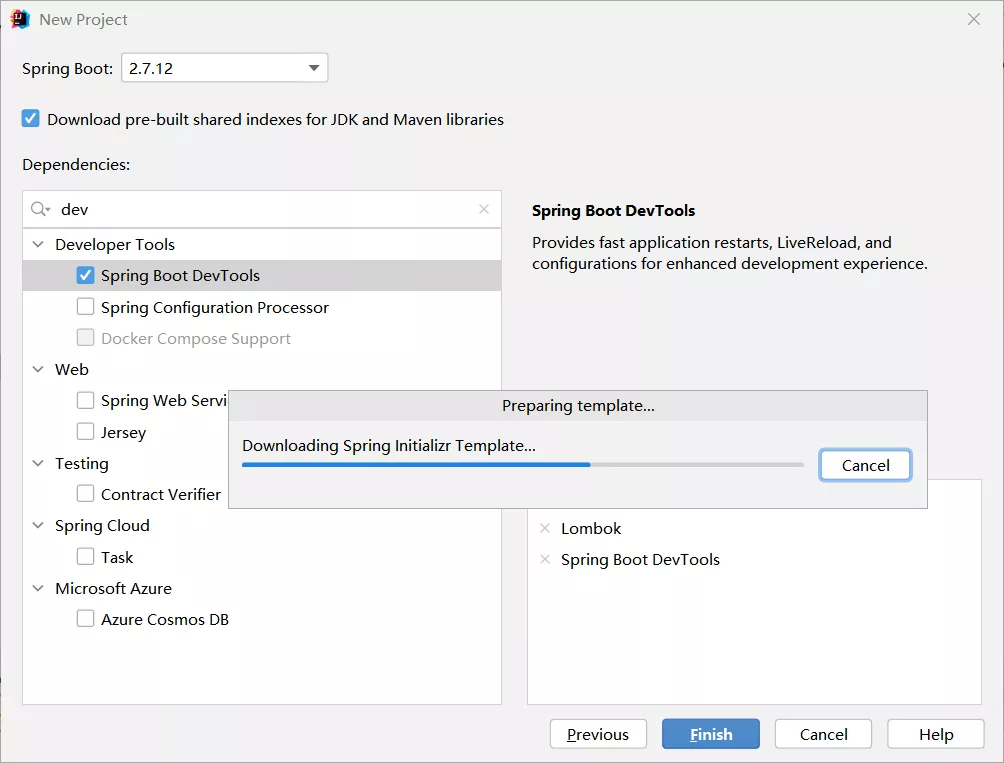Click 'Lombok' in the added dependencies list
This screenshot has height=763, width=1004.
(591, 528)
